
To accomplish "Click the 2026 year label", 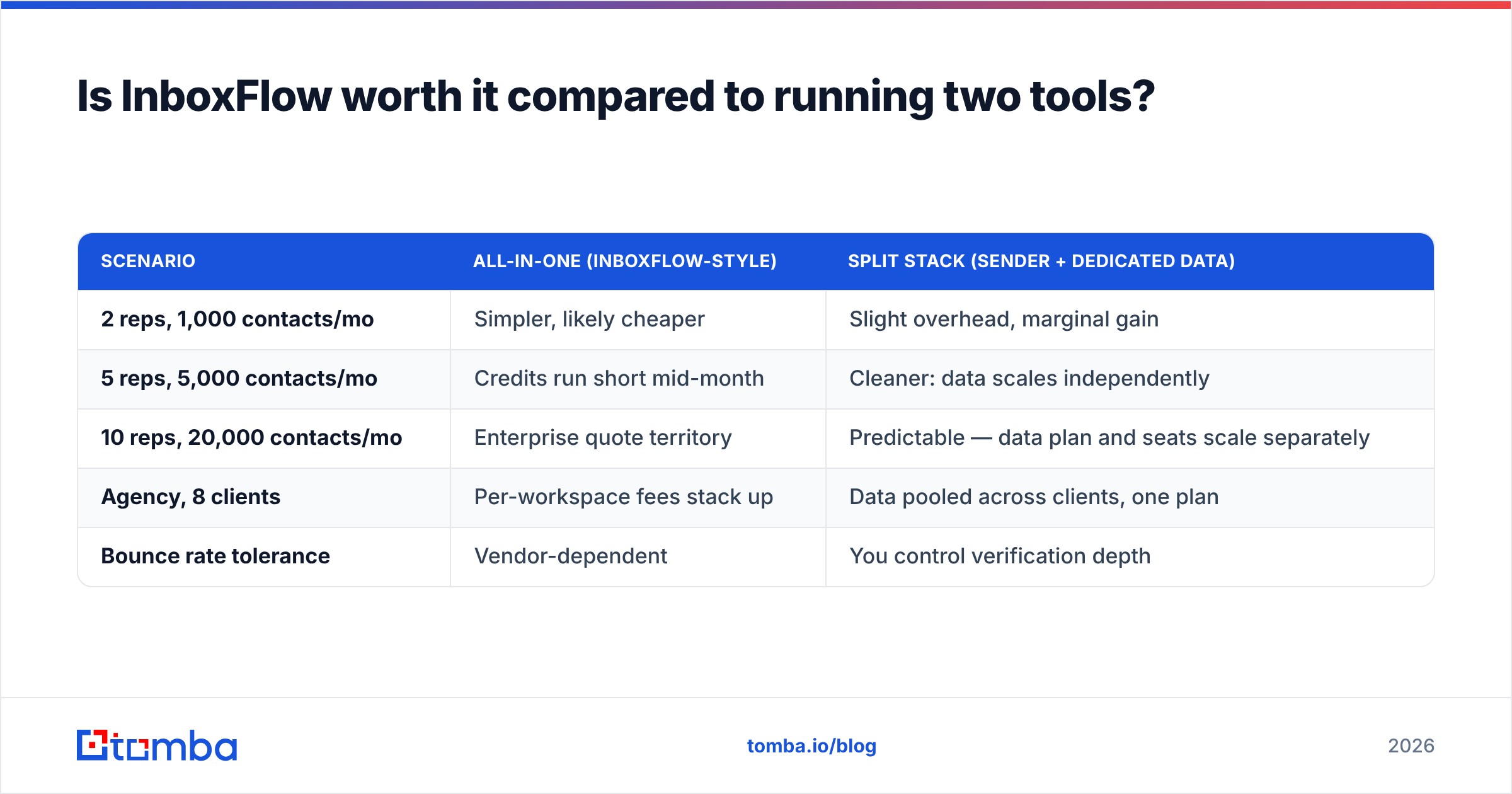I will tap(1411, 746).
